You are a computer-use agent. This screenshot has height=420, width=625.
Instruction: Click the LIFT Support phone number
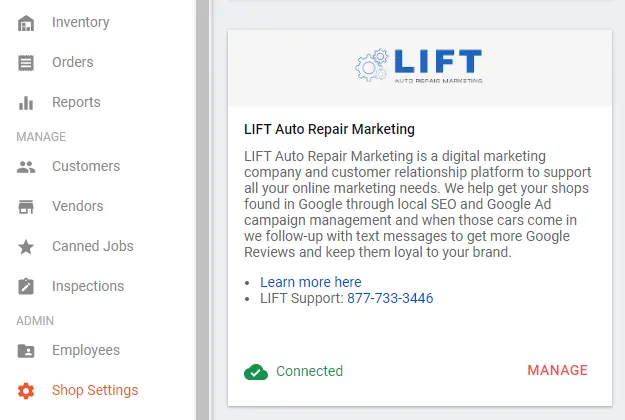click(390, 298)
